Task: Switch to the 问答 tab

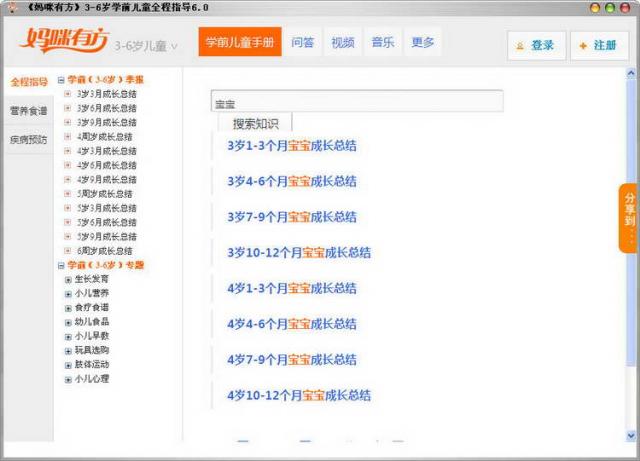Action: point(302,42)
